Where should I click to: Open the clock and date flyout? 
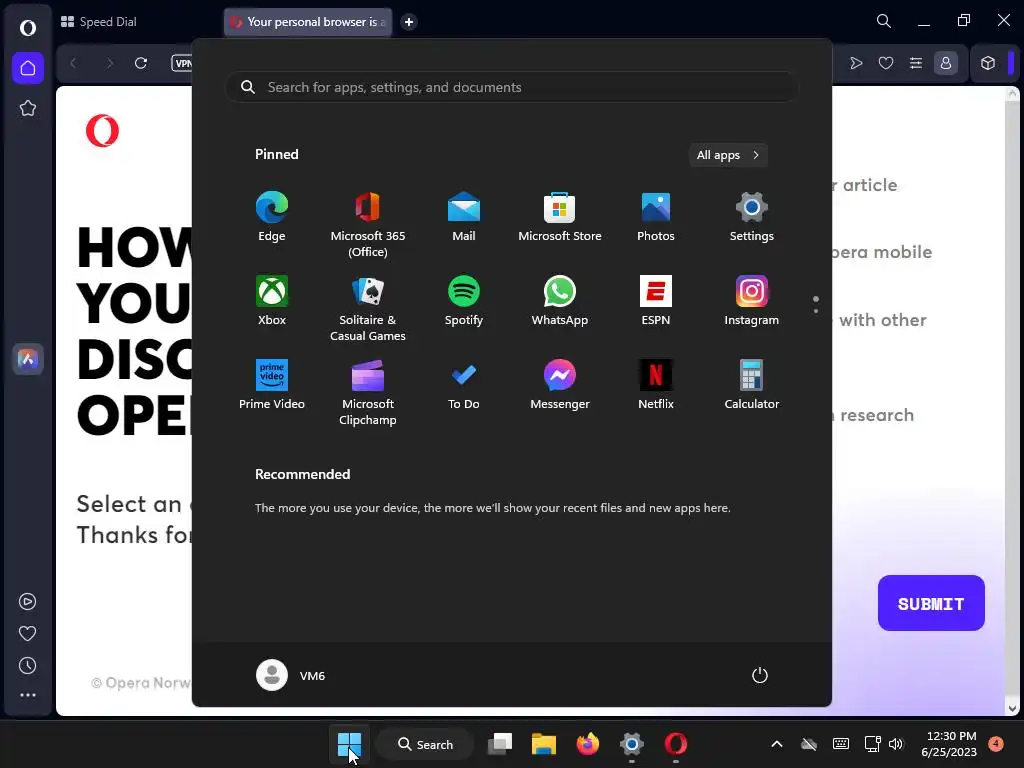point(949,744)
